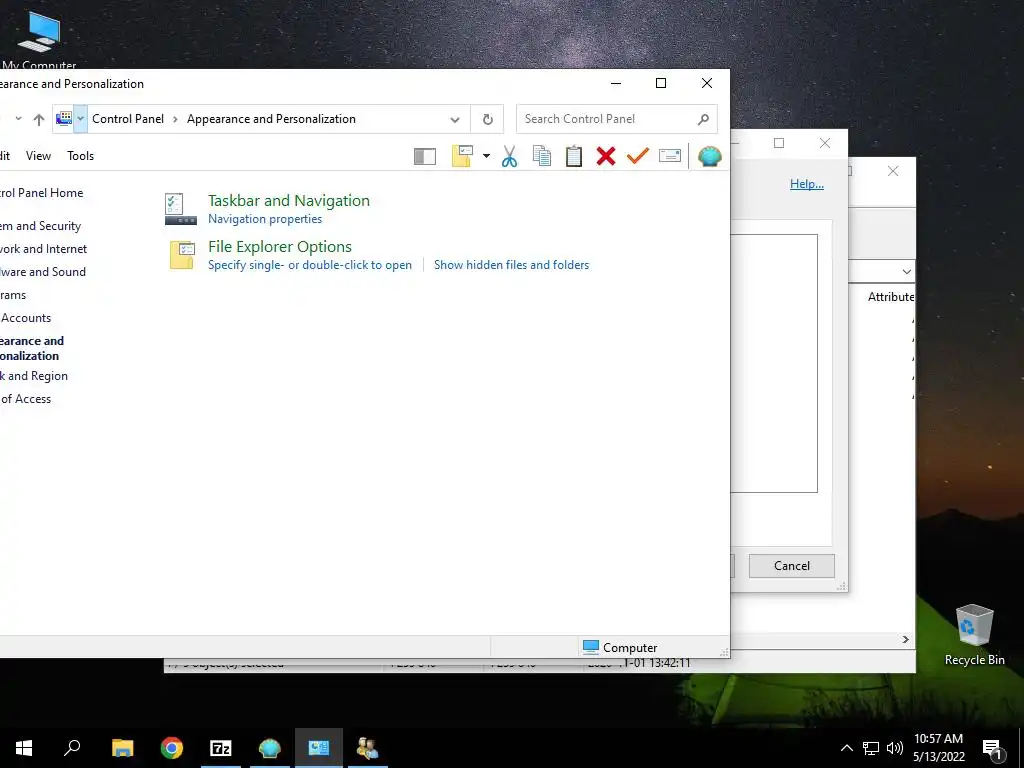Click the taskbar search magnifier

[72, 748]
